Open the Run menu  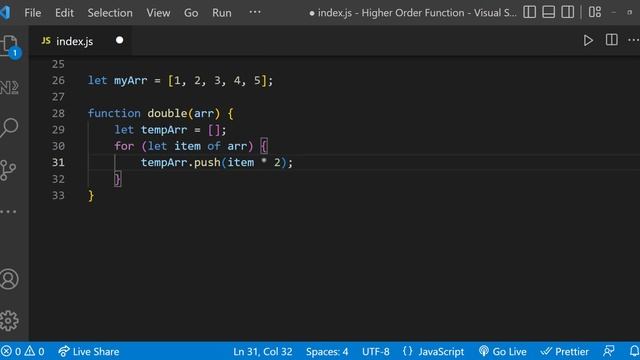click(x=222, y=13)
